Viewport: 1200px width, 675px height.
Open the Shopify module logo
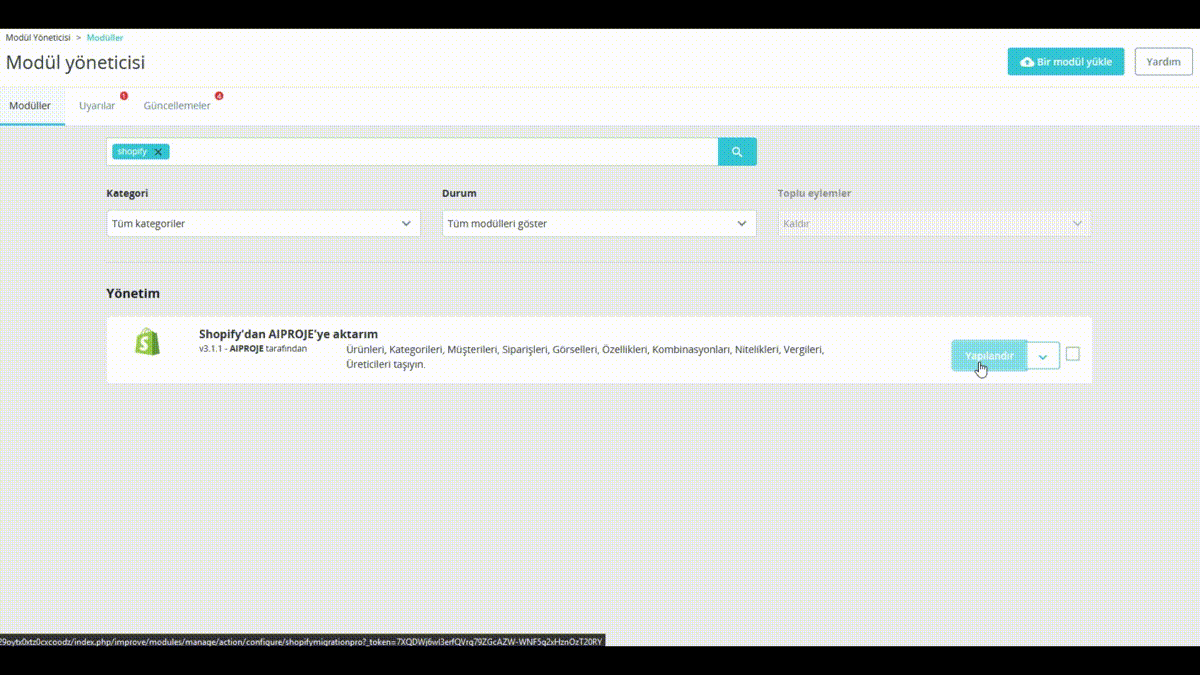click(148, 342)
